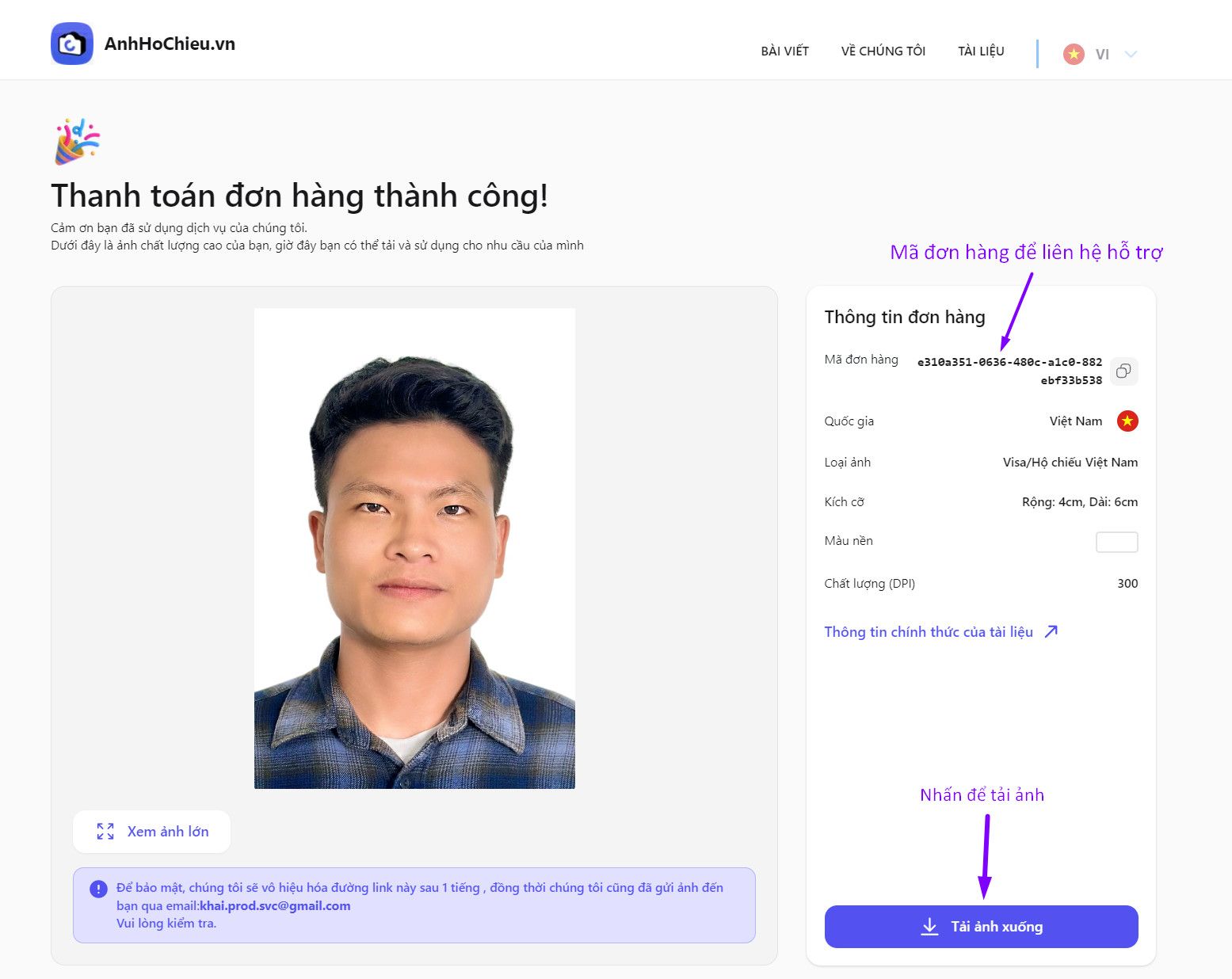Click the Kích cỡ label

click(844, 502)
